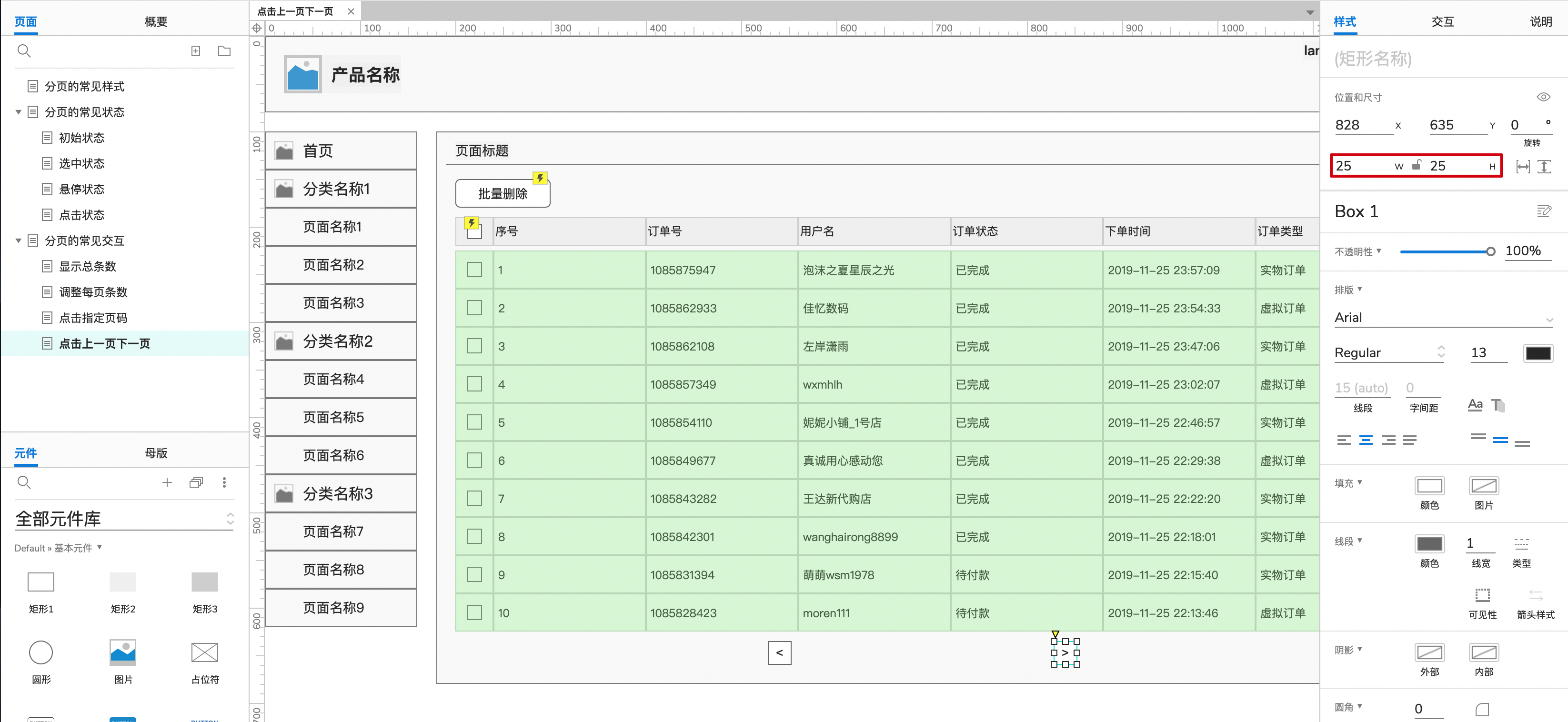
Task: Expand 填充 fill section arrow
Action: coord(1359,482)
